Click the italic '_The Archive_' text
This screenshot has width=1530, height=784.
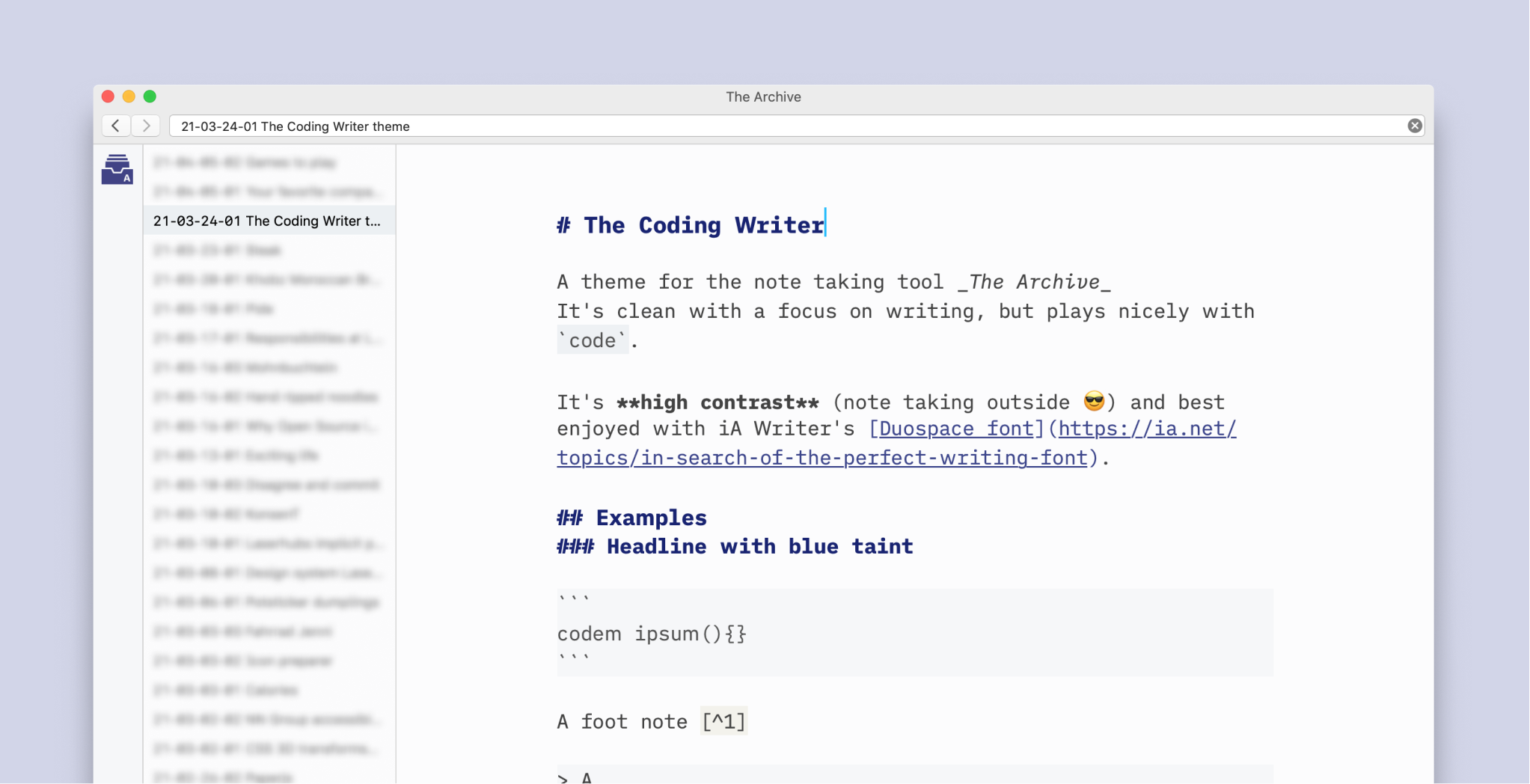[1034, 282]
